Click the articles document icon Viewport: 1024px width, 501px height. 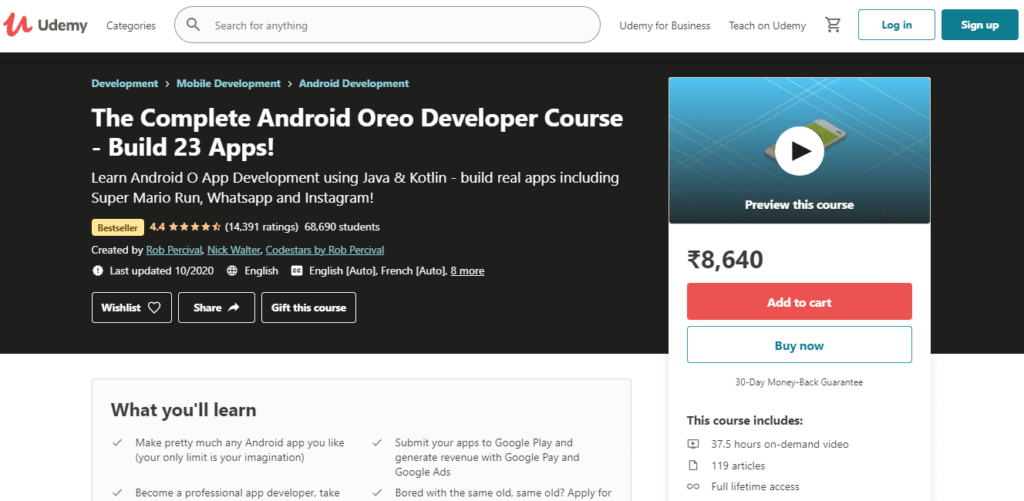(x=693, y=466)
